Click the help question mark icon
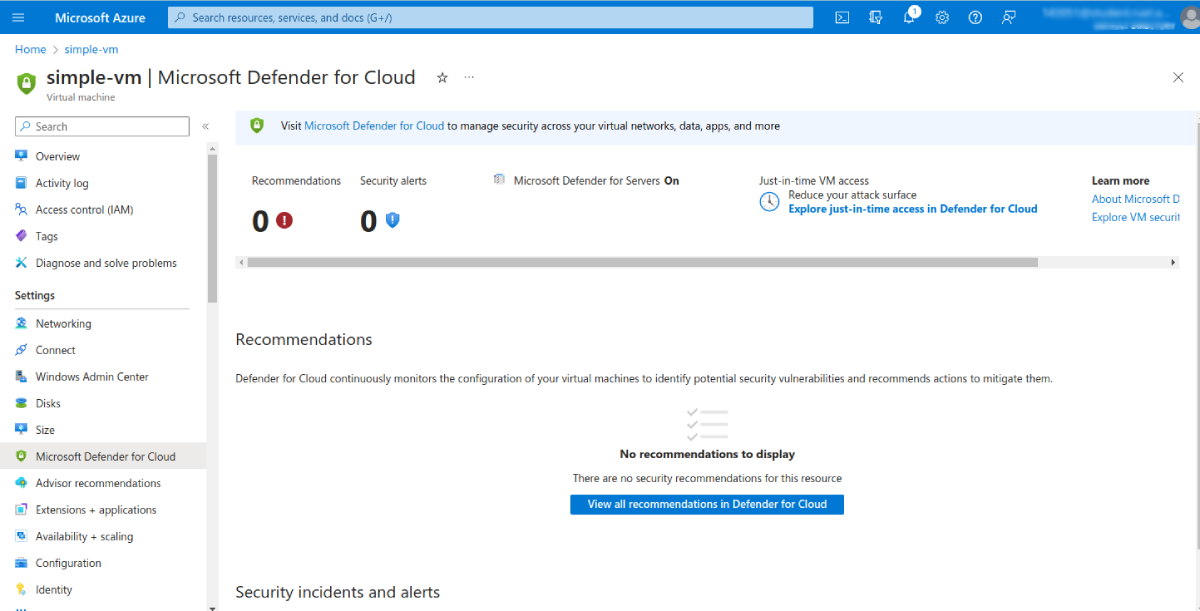 (x=975, y=18)
